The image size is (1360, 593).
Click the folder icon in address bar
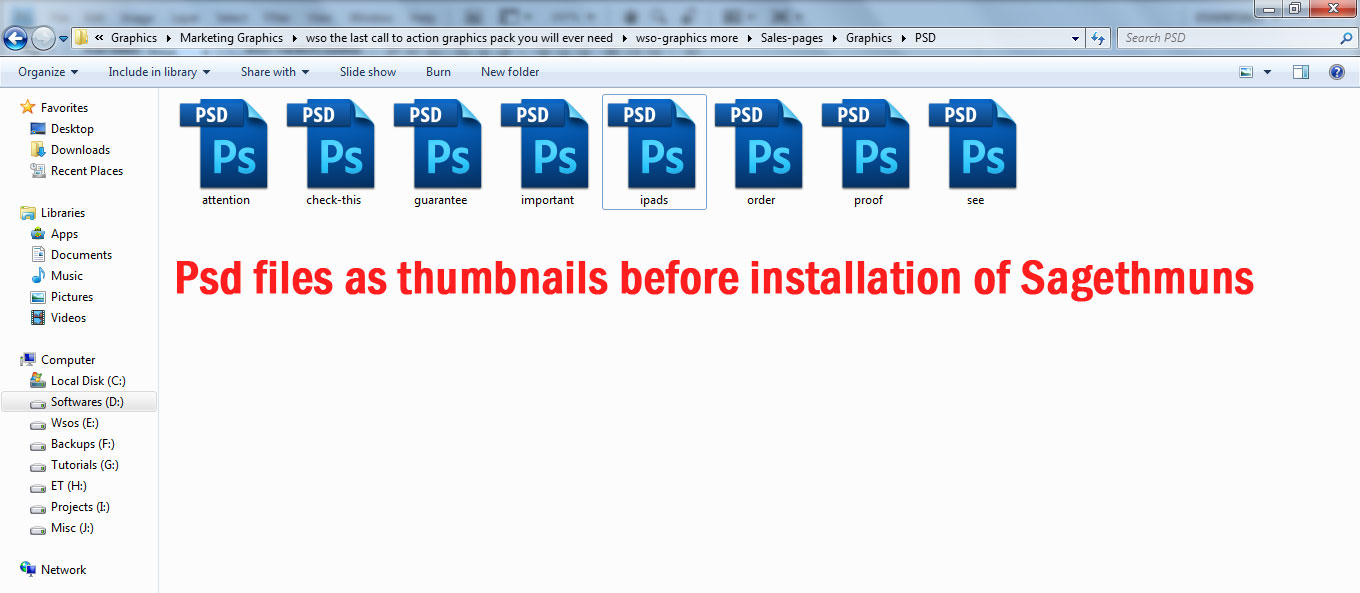[81, 38]
